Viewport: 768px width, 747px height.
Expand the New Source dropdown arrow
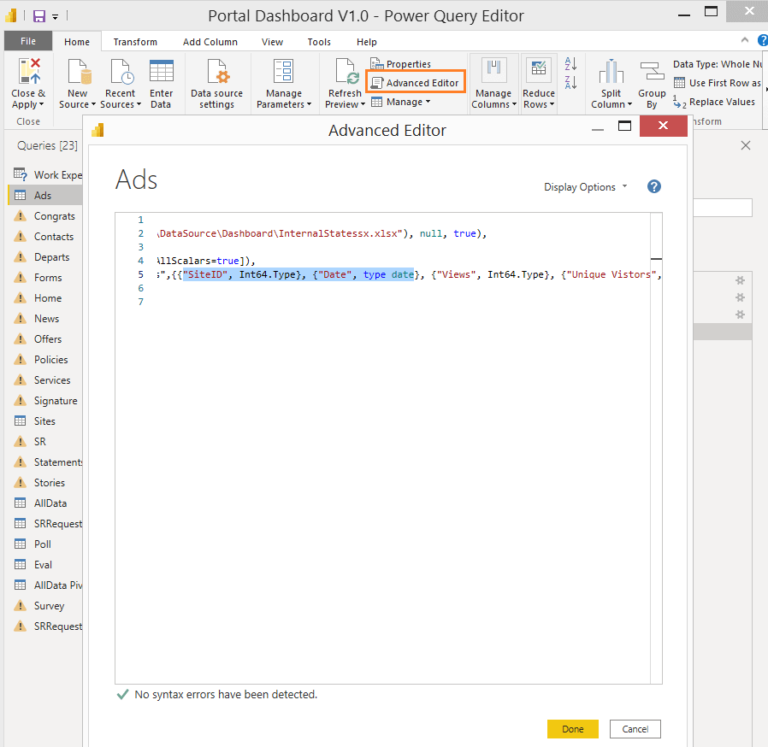click(94, 104)
